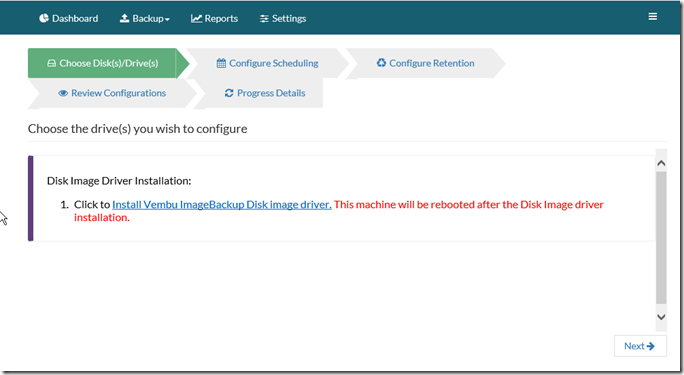Click Install Vembu ImageBackup Disk image driver link
This screenshot has height=375, width=684.
pos(222,205)
